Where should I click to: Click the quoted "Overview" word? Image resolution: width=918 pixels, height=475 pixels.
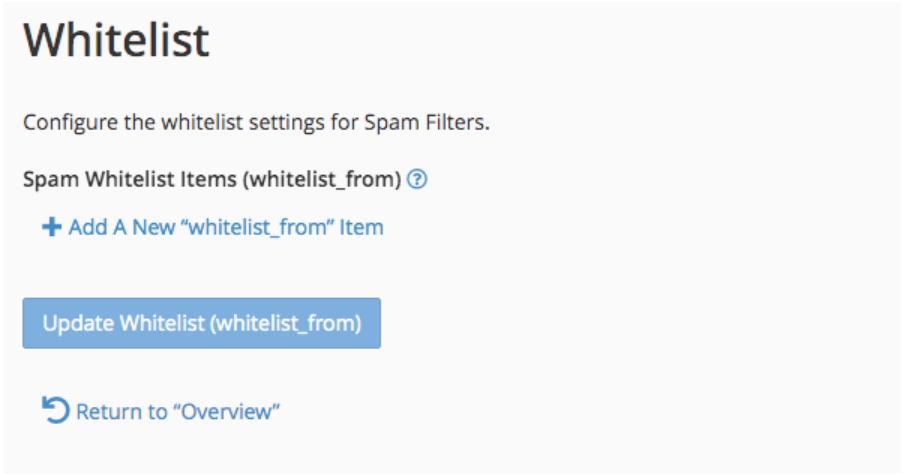click(x=227, y=411)
